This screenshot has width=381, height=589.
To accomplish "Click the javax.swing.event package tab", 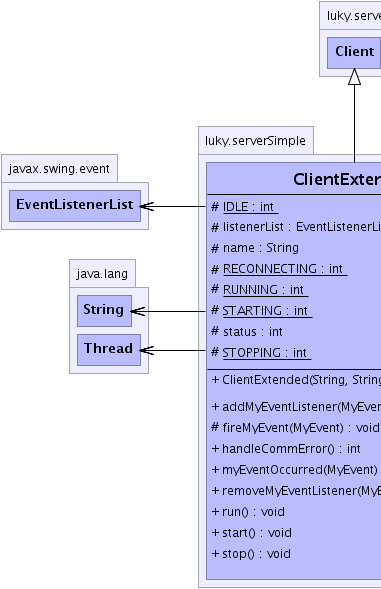I will point(59,169).
